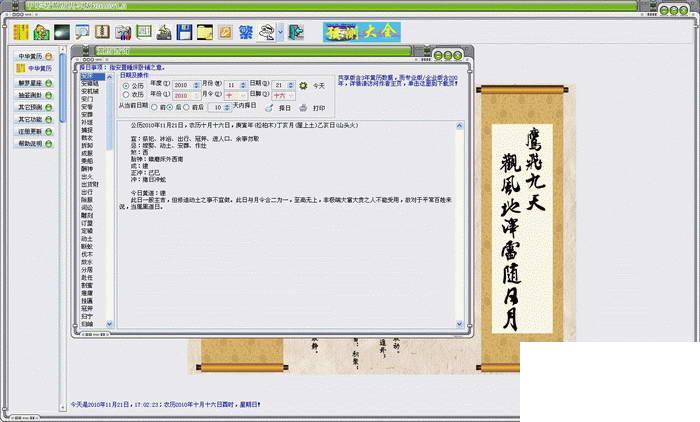This screenshot has width=700, height=422.
Task: Click the blue floppy disk save icon
Action: tap(184, 32)
